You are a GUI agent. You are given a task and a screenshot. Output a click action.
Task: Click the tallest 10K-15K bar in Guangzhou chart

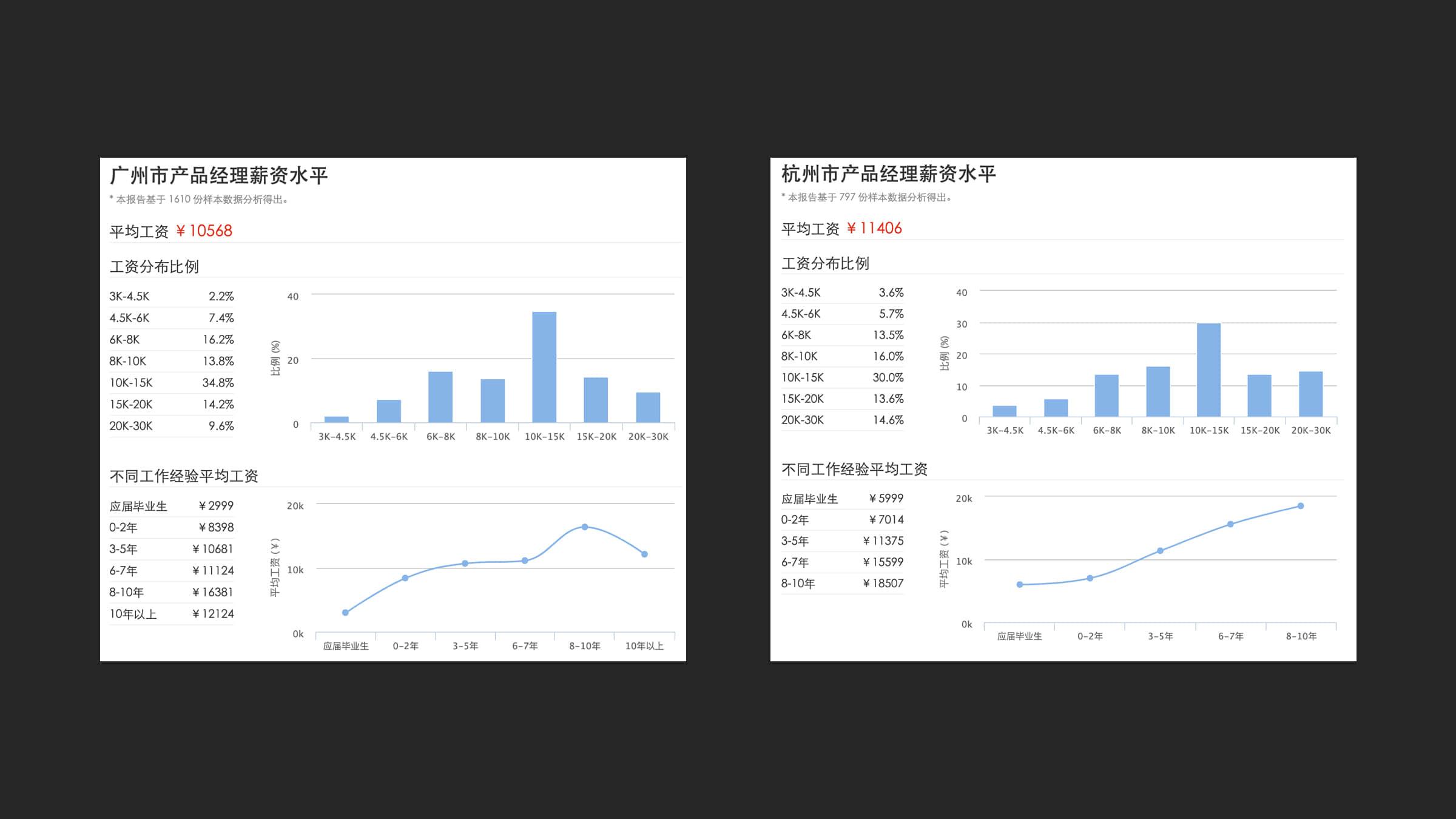tap(544, 367)
